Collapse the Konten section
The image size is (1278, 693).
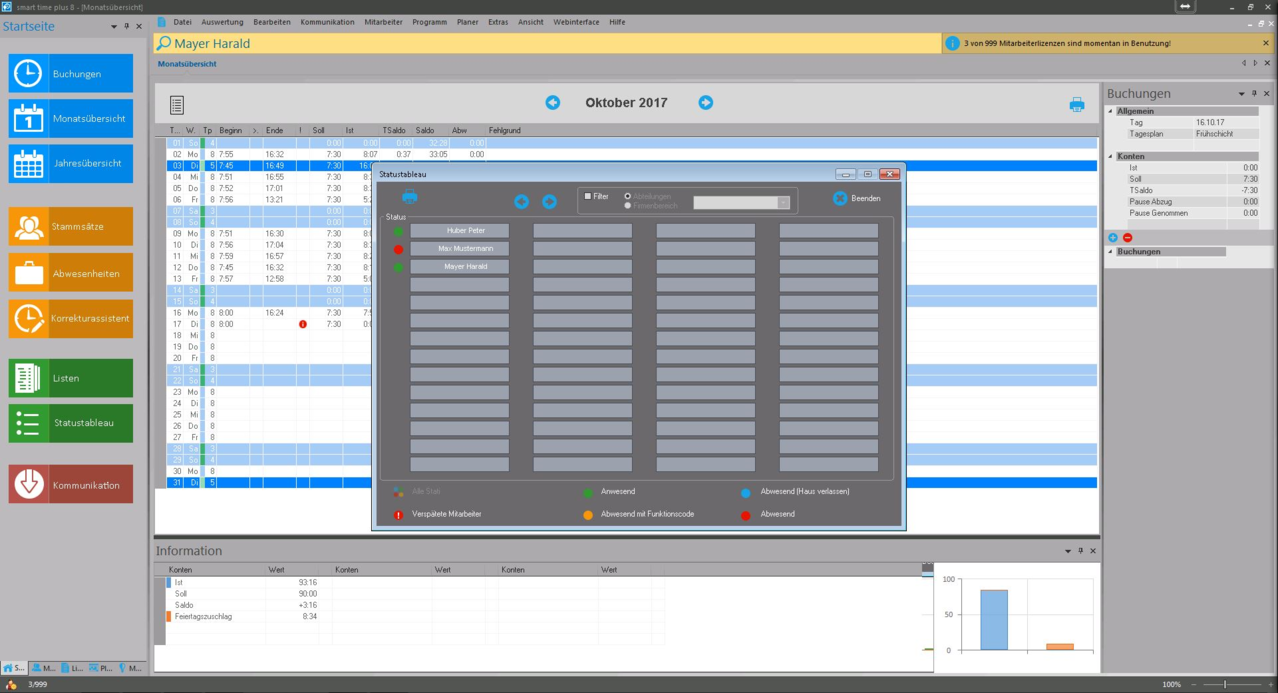click(1110, 156)
